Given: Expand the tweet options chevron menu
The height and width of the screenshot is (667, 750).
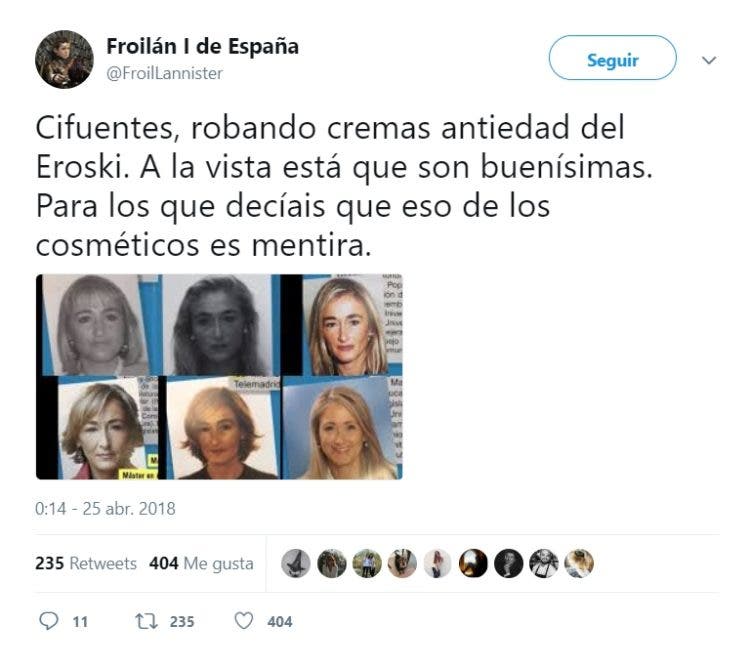Looking at the screenshot, I should point(709,60).
